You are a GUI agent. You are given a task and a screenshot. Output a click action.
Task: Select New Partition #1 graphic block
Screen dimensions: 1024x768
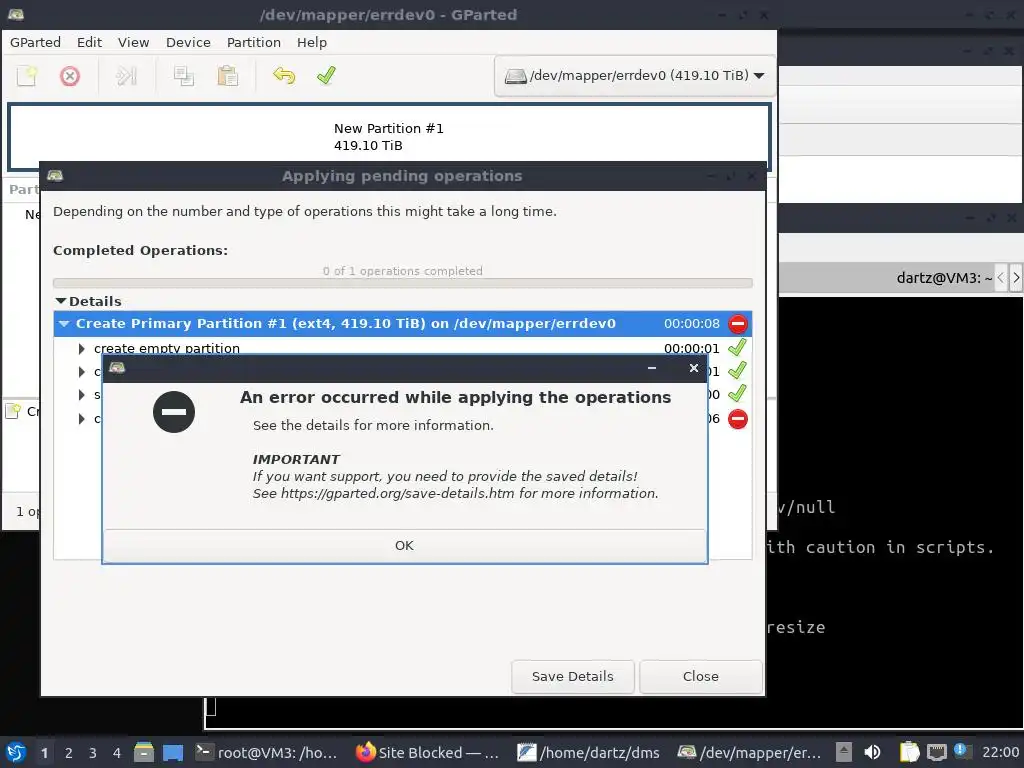(x=389, y=137)
